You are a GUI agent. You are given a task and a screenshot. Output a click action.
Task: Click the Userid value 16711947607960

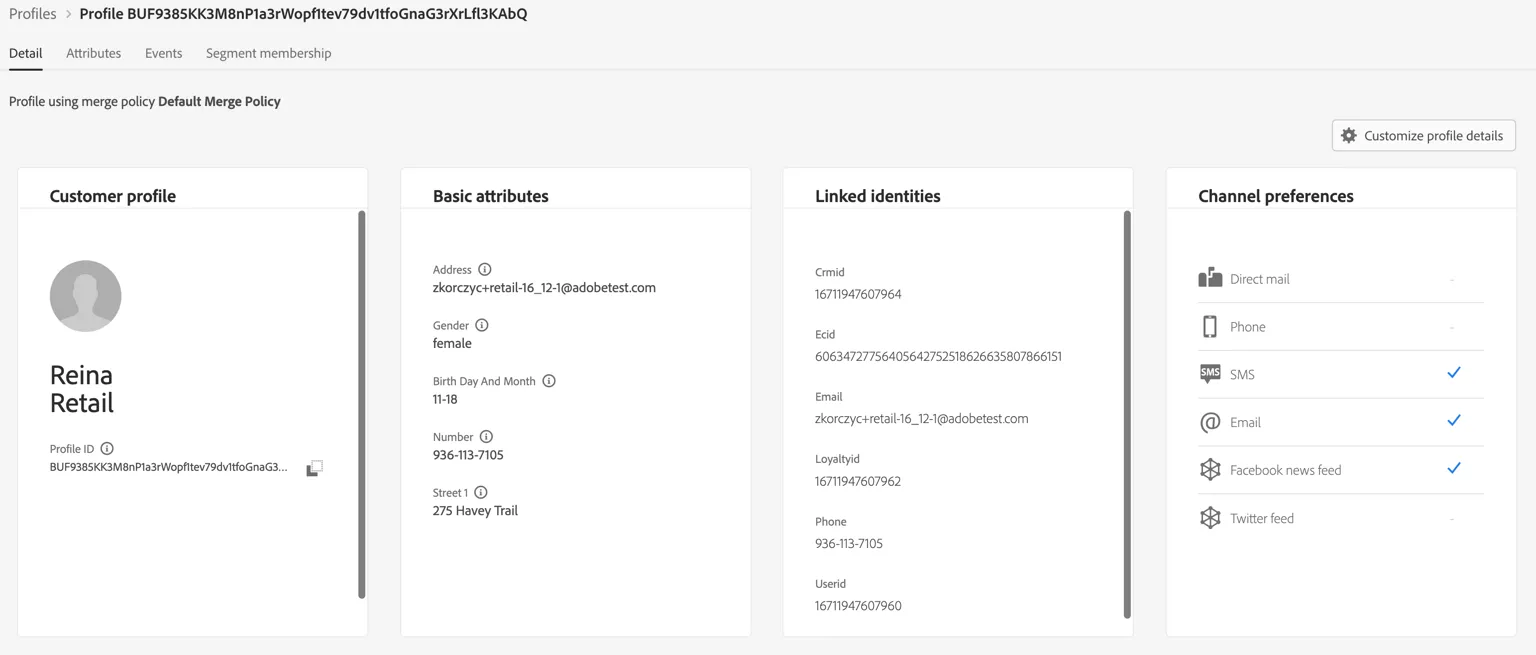[x=858, y=606]
